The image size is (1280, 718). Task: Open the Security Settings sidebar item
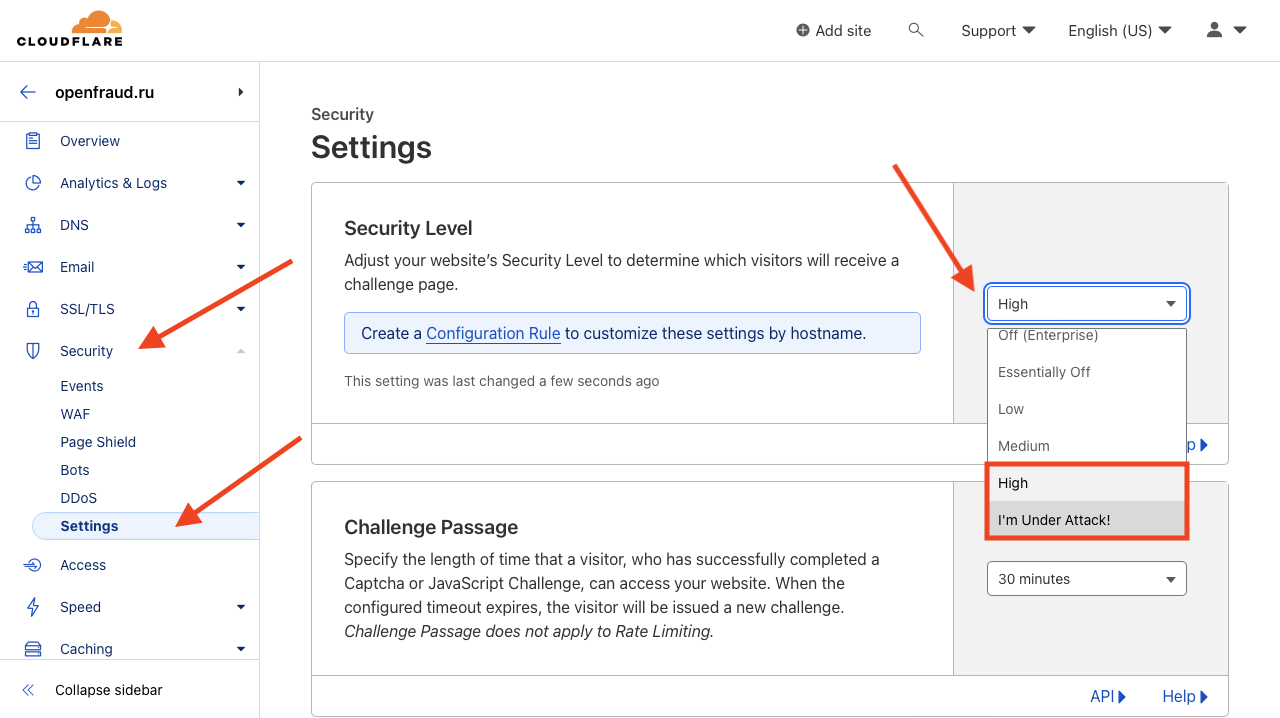(146, 526)
